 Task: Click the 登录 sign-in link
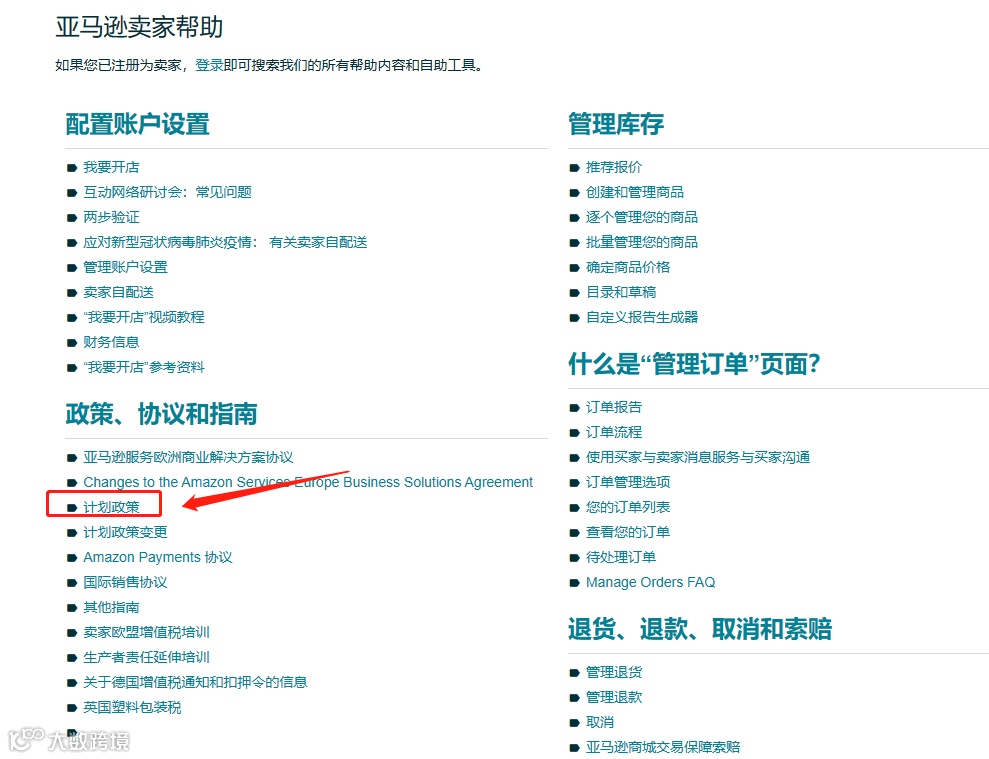point(209,65)
